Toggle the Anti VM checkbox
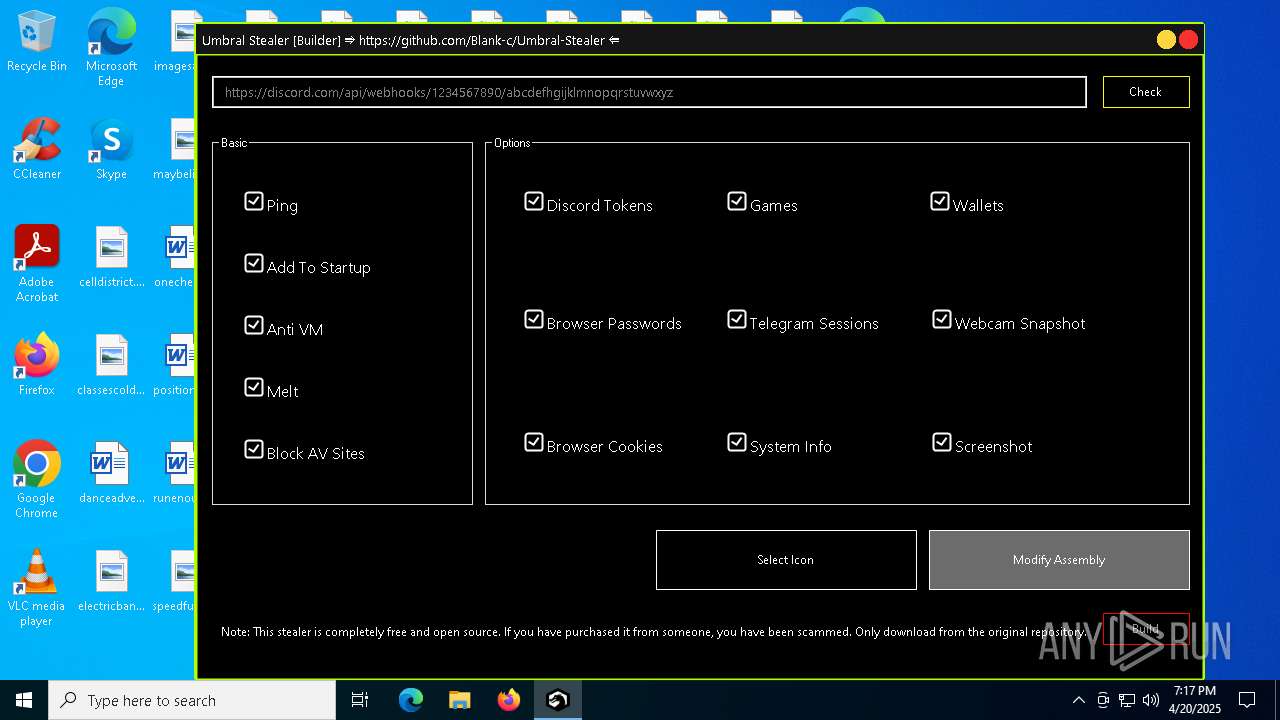 [x=254, y=325]
